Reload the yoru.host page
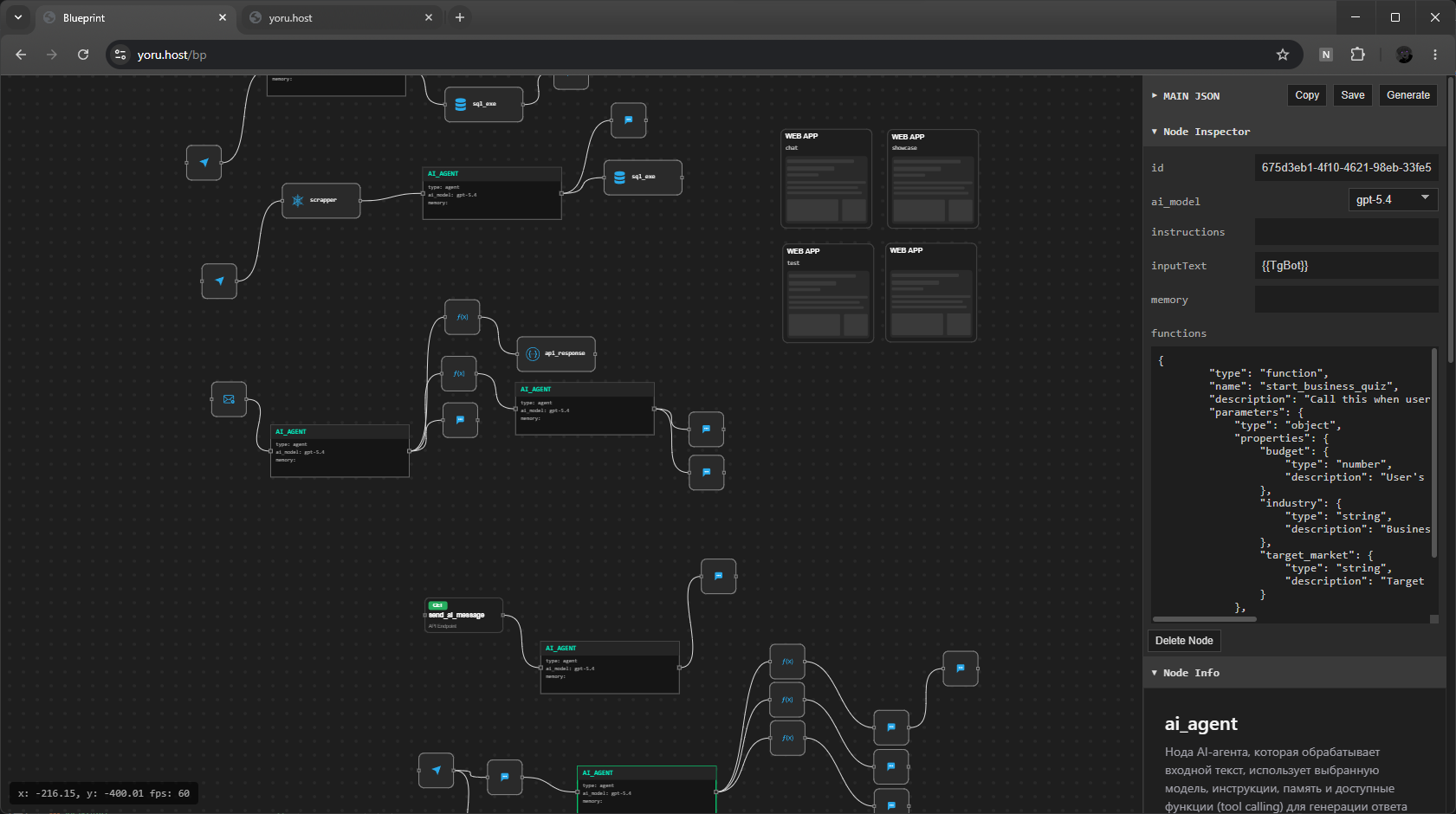 tap(83, 55)
